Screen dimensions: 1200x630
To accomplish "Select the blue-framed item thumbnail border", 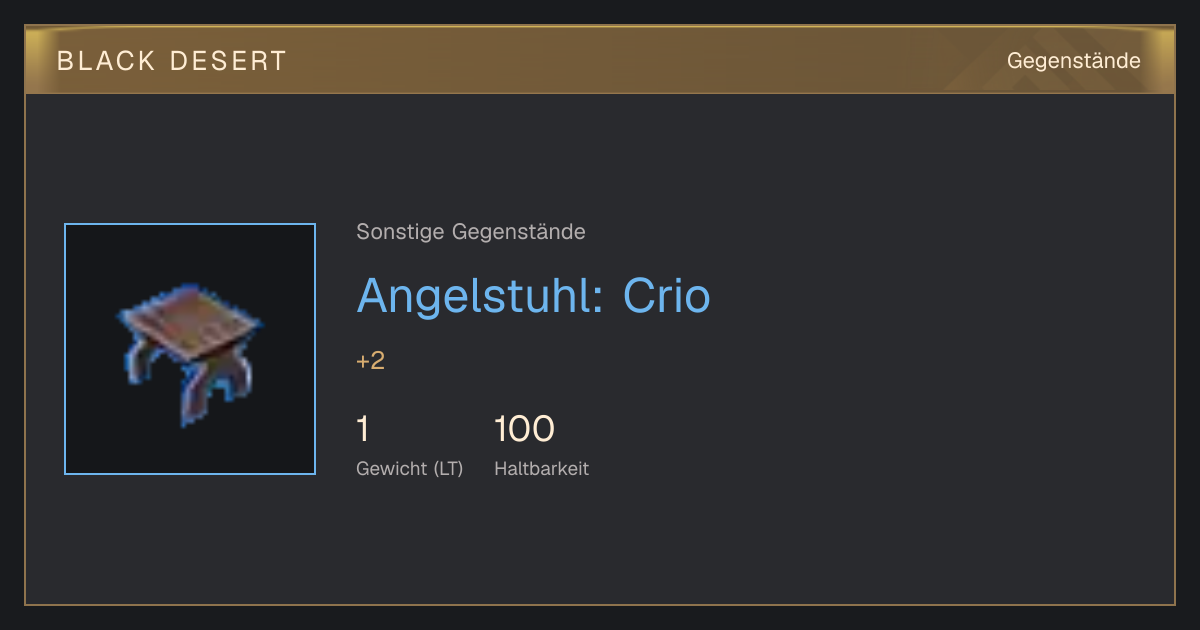I will point(190,349).
